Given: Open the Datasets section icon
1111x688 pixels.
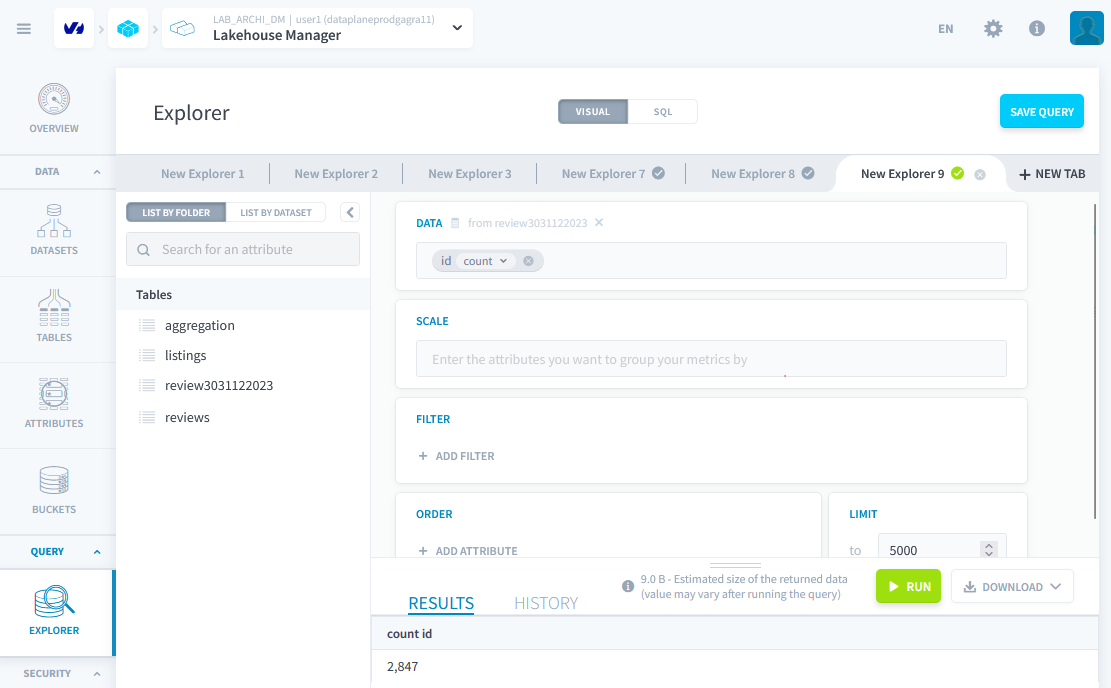Looking at the screenshot, I should pos(54,222).
